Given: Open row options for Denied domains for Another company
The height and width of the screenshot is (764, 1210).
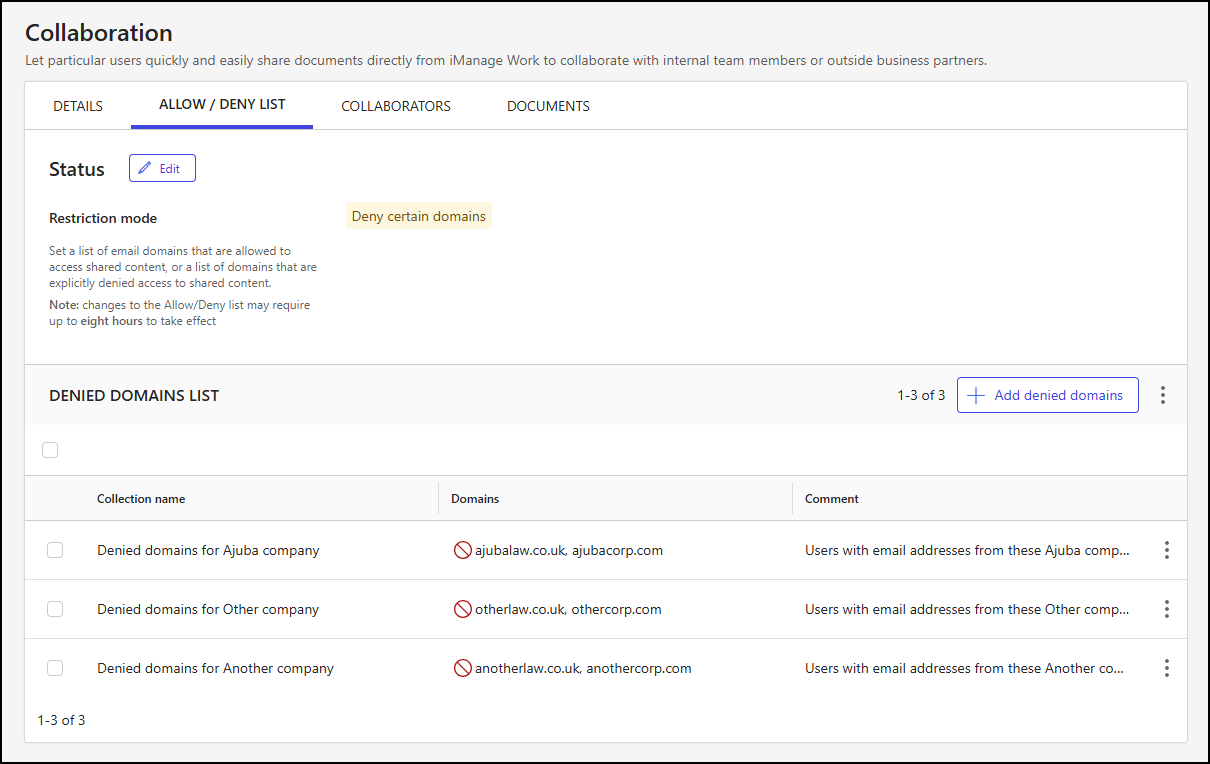Looking at the screenshot, I should [x=1167, y=668].
